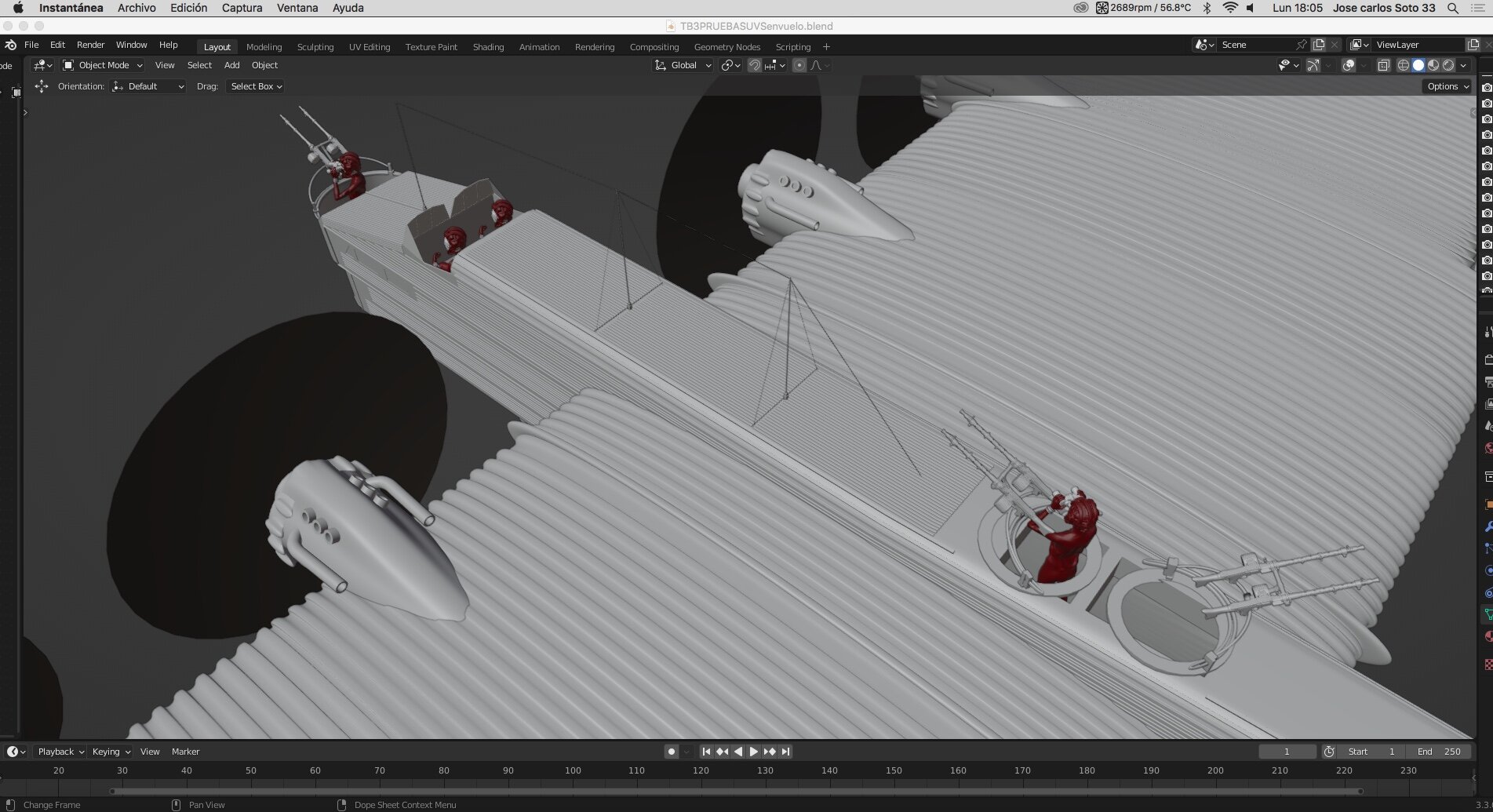Viewport: 1493px width, 812px height.
Task: Click the Blender logo icon
Action: coord(10,45)
